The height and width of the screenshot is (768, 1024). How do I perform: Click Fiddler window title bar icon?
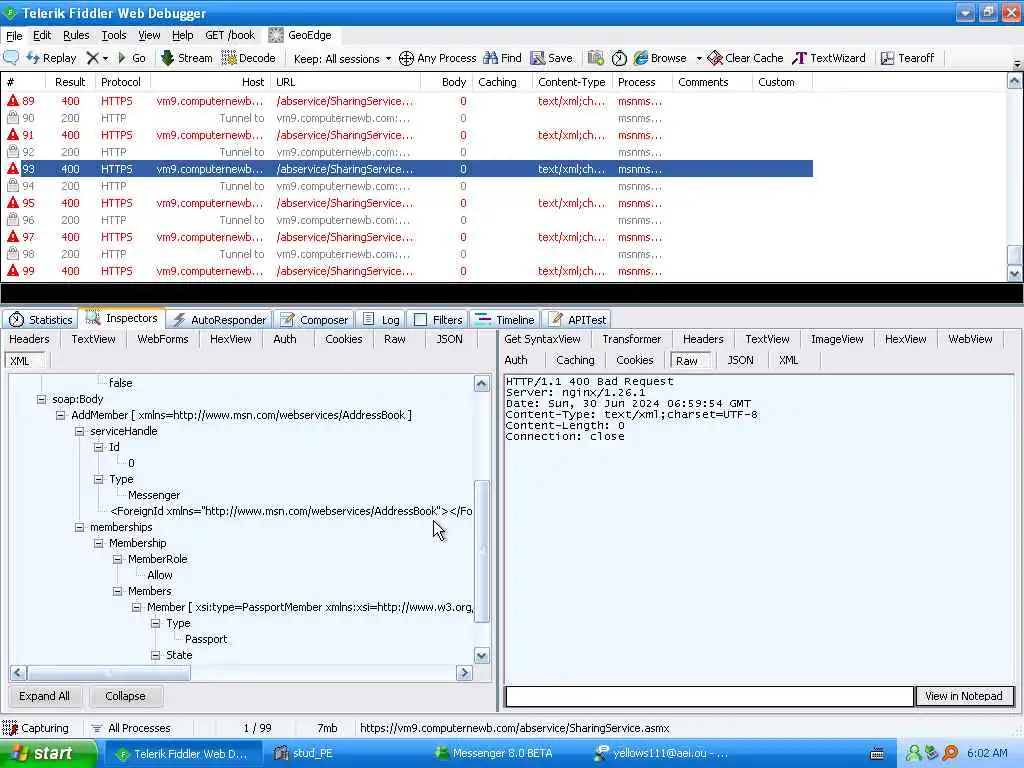point(10,12)
